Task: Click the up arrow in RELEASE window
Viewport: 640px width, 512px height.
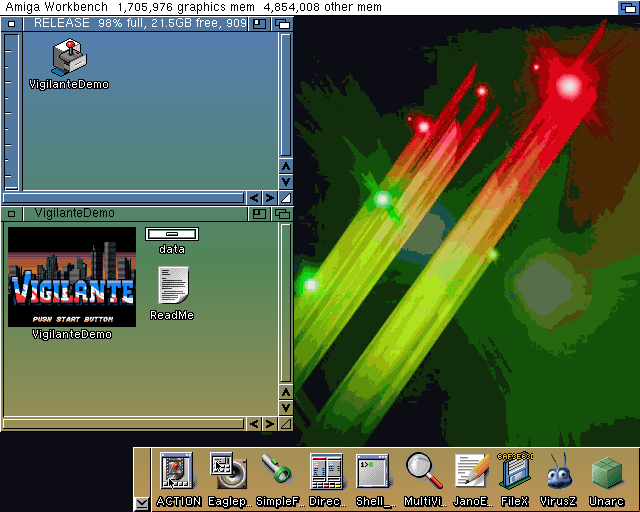Action: (x=286, y=166)
